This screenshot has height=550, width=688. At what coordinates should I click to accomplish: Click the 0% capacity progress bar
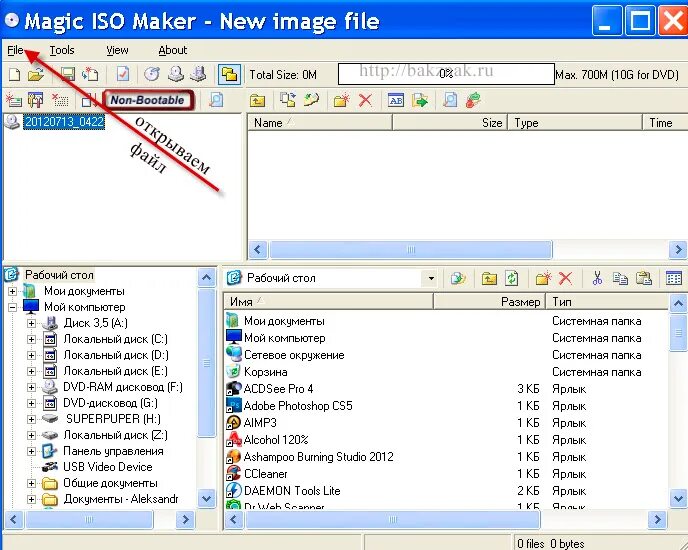tap(446, 74)
